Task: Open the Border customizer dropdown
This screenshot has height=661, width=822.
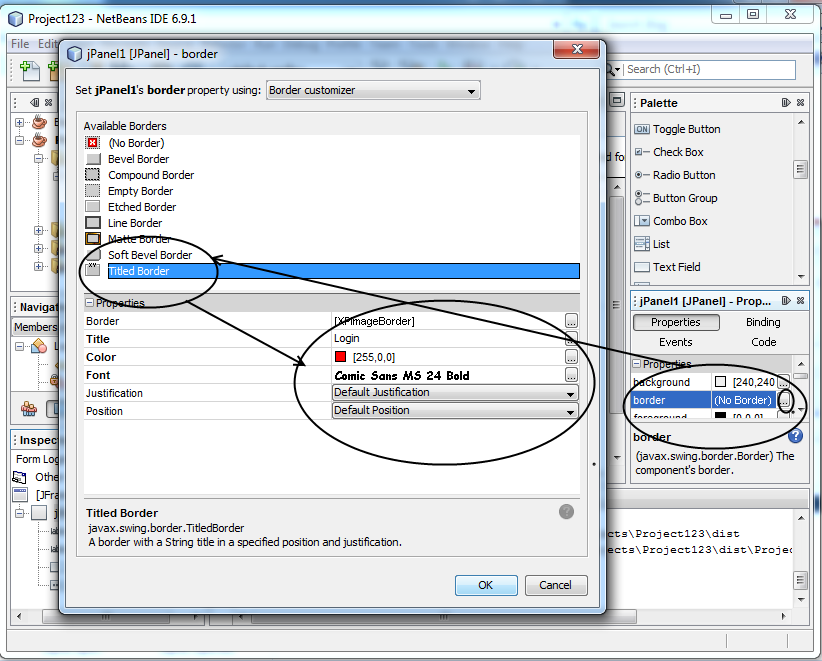Action: coord(373,90)
